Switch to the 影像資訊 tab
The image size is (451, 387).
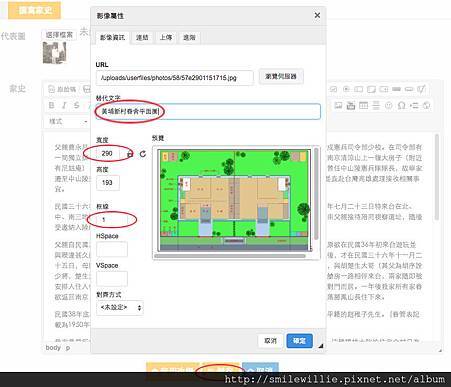[112, 37]
